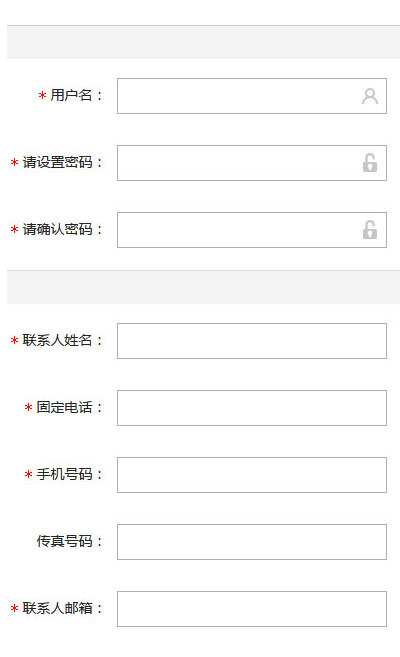Select the 联系人邮箱 email field

point(252,609)
